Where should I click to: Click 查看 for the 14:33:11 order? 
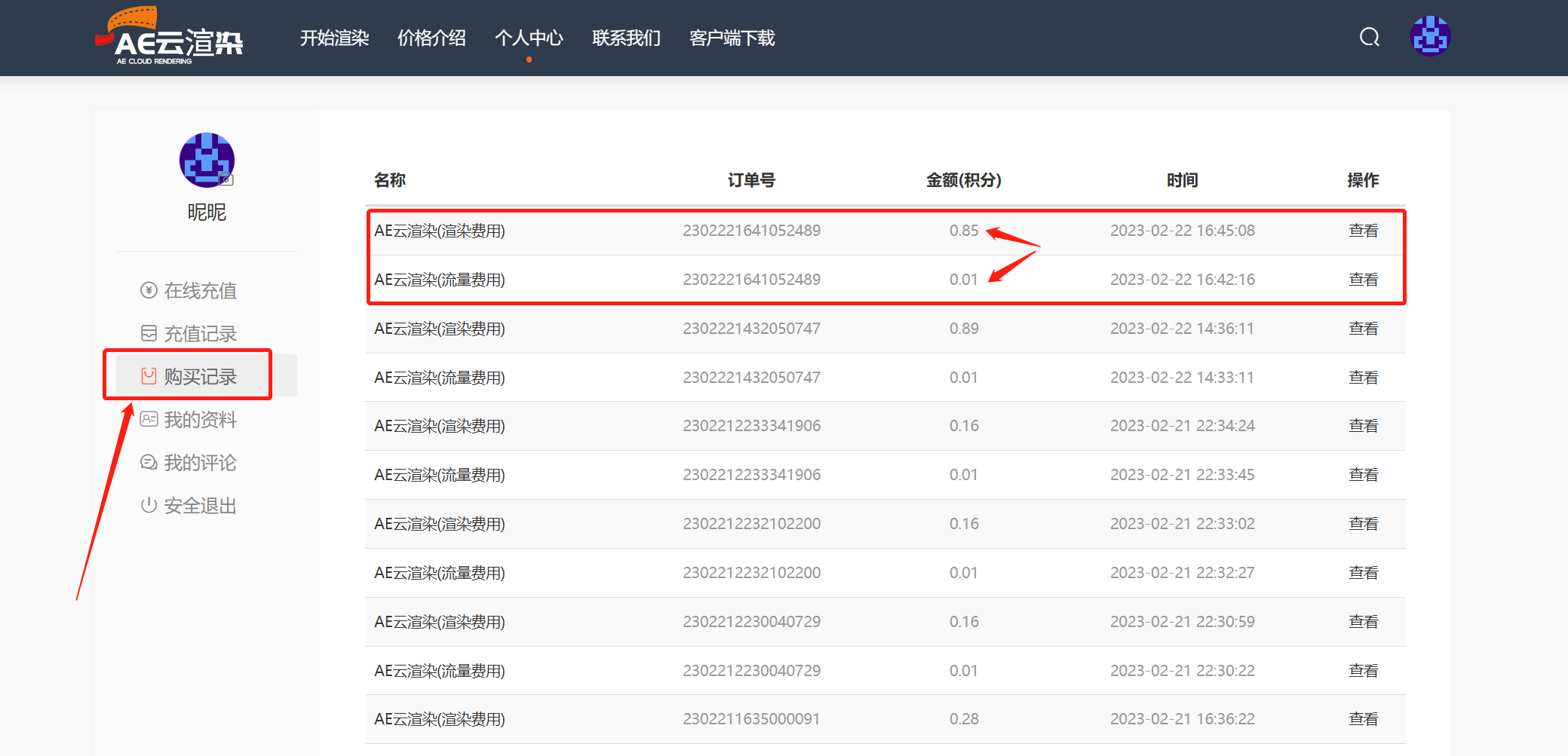tap(1363, 378)
